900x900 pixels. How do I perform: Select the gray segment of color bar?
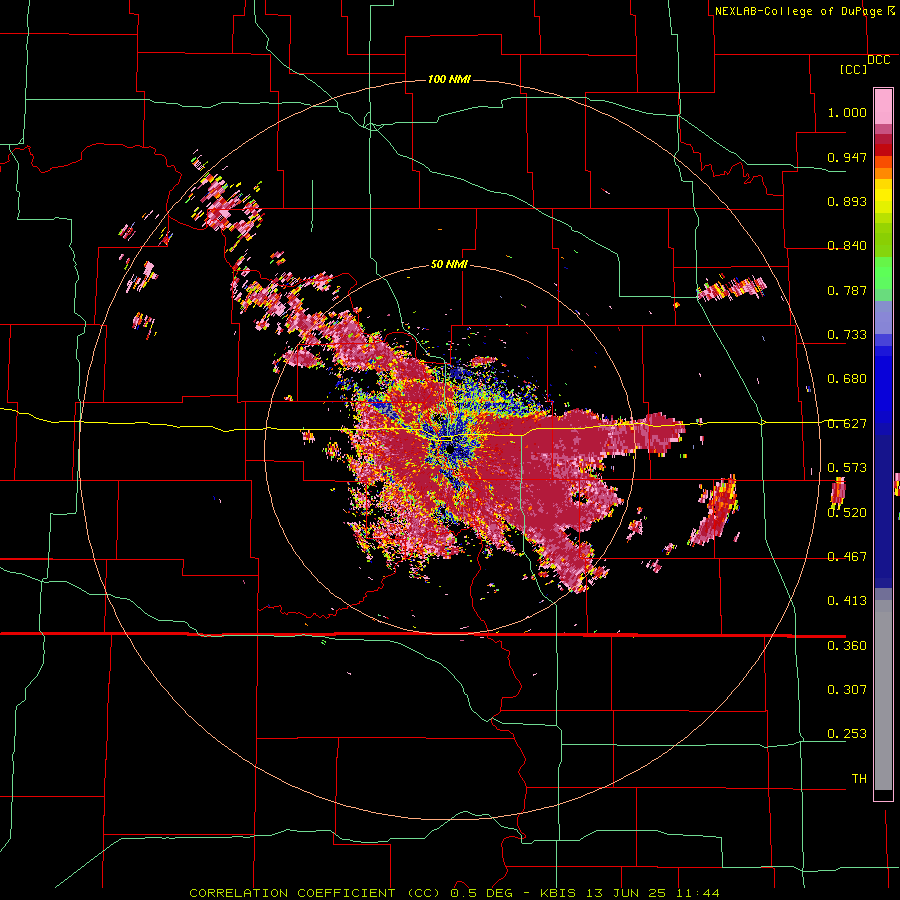tap(883, 695)
